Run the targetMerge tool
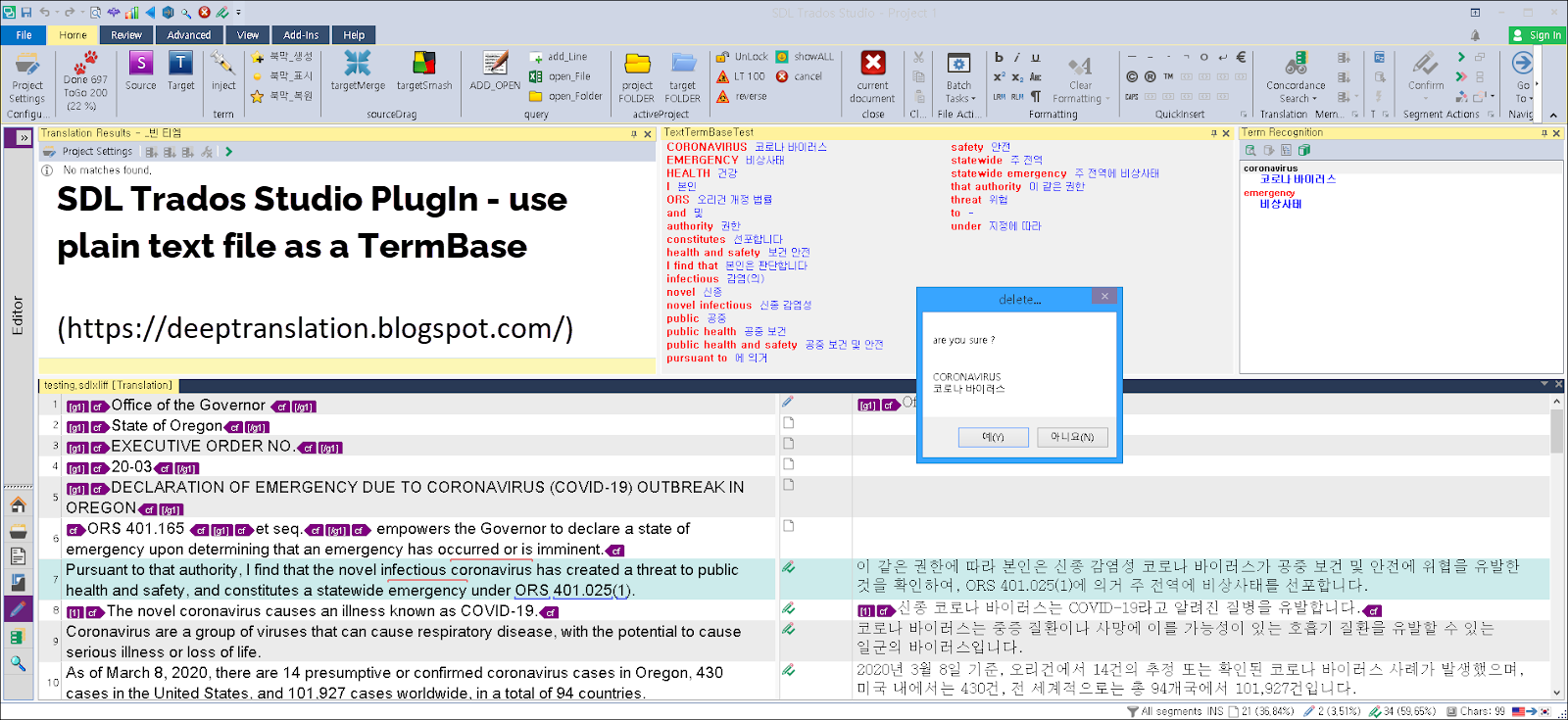 point(358,72)
